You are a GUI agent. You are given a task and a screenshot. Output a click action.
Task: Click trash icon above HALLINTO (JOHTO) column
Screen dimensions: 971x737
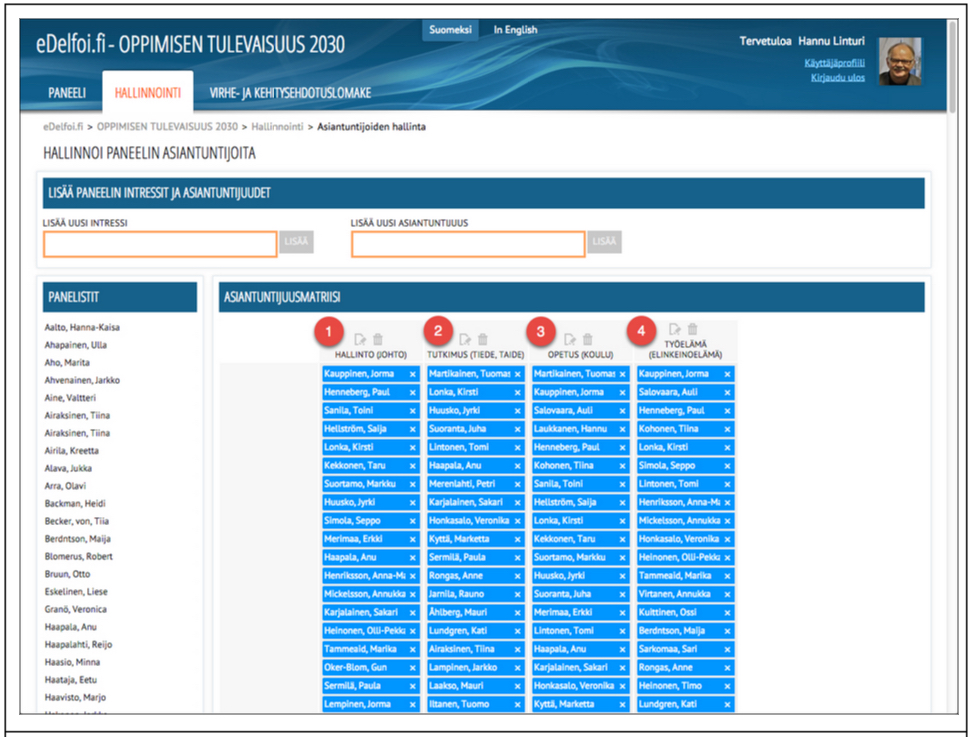tap(377, 340)
